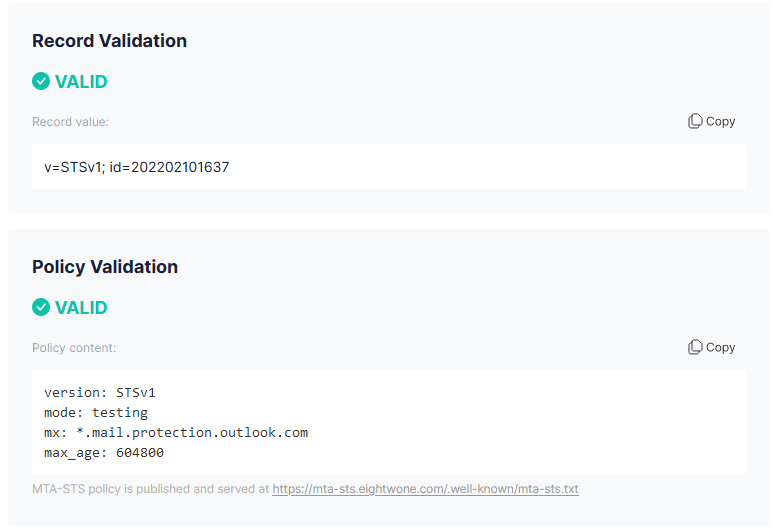The image size is (773, 532).
Task: Select the Record Validation heading
Action: click(x=109, y=41)
